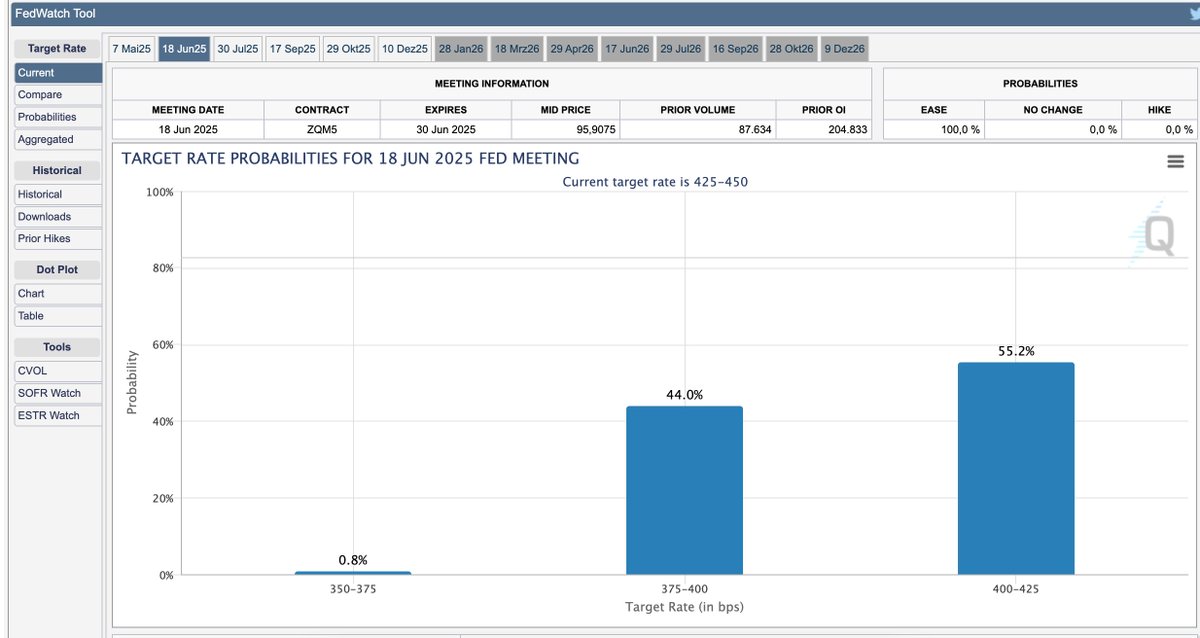Click the 350-375 bar in the chart
The height and width of the screenshot is (638, 1200).
tap(353, 573)
